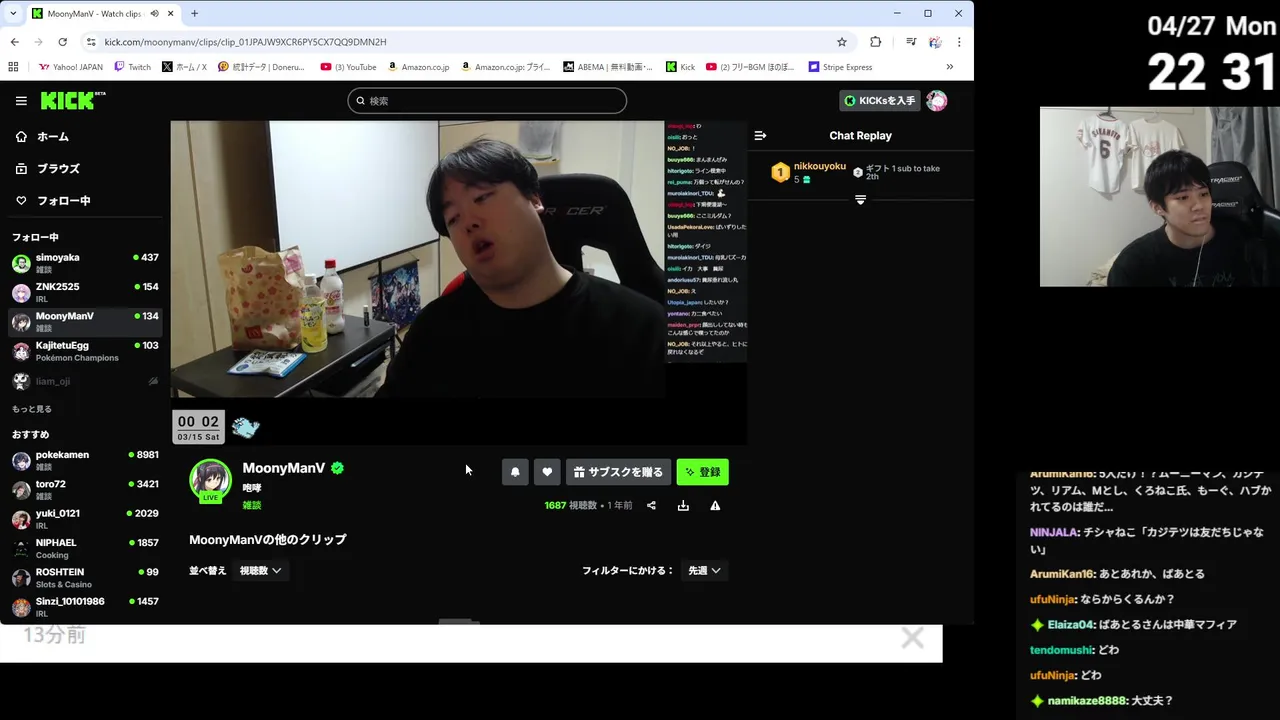Open the recommended channel toro72
The image size is (1280, 720).
click(85, 489)
